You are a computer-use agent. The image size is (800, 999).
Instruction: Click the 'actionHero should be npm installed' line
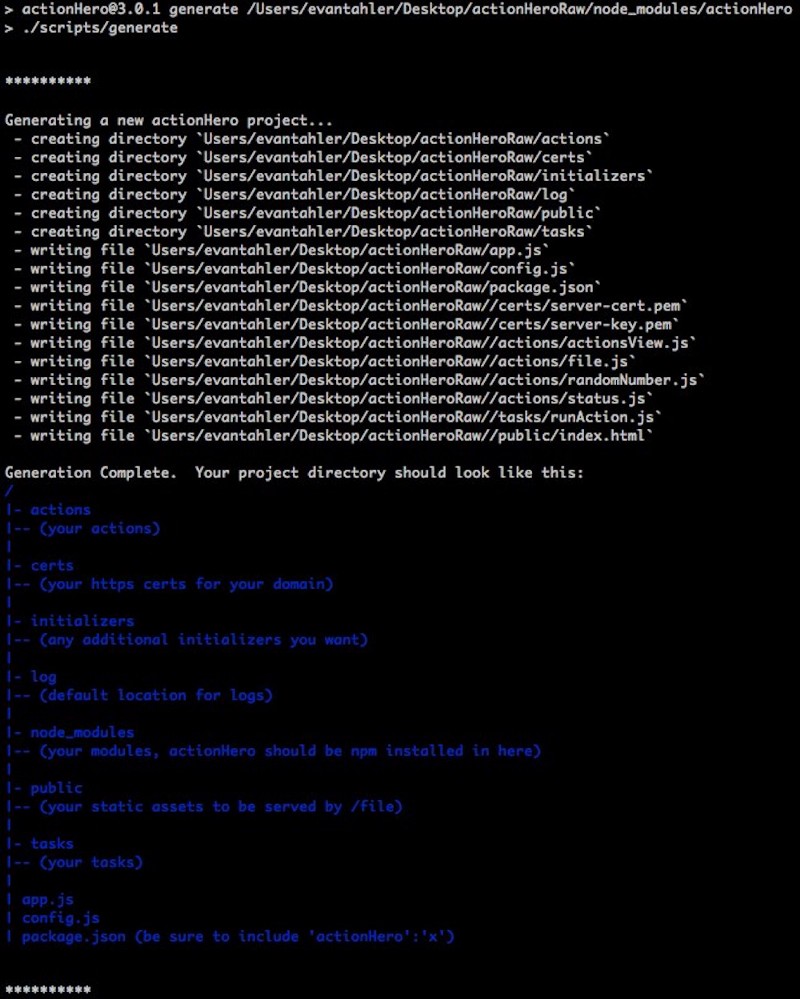(x=273, y=751)
